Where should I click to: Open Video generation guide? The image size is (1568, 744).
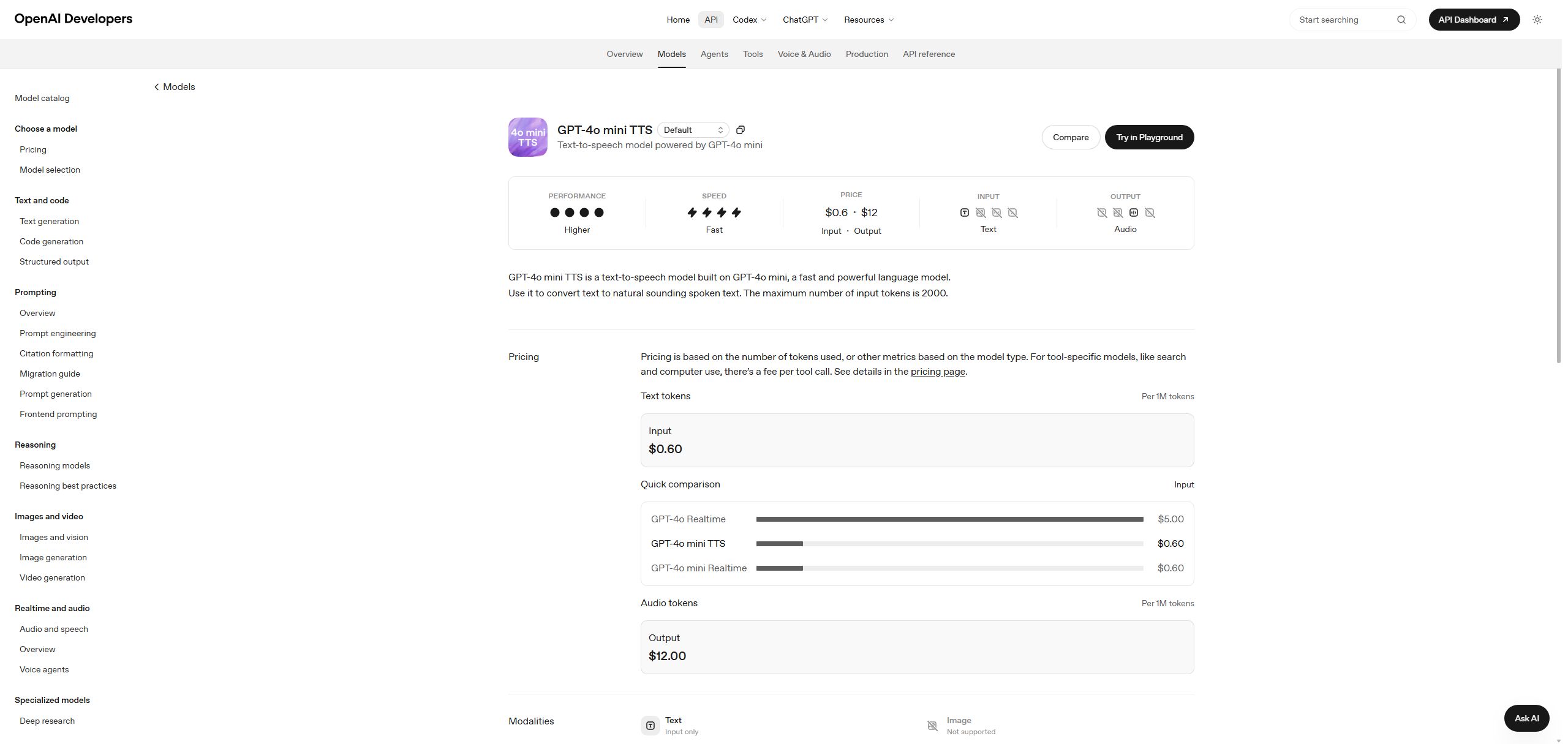point(52,577)
